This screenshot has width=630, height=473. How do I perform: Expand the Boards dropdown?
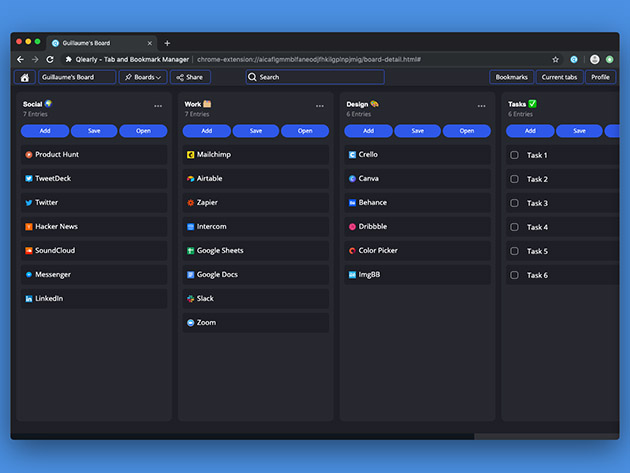tap(143, 77)
